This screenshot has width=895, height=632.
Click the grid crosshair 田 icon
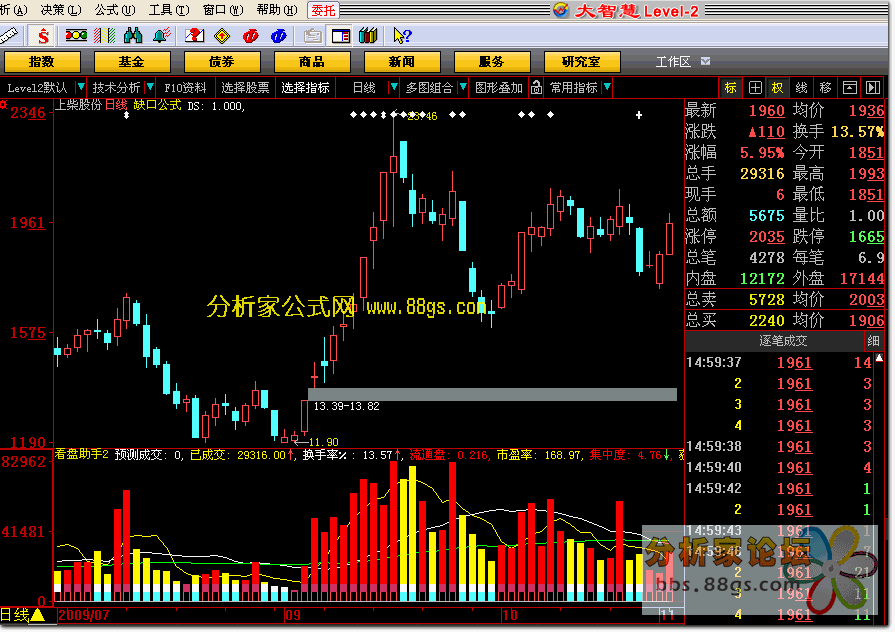click(x=755, y=87)
